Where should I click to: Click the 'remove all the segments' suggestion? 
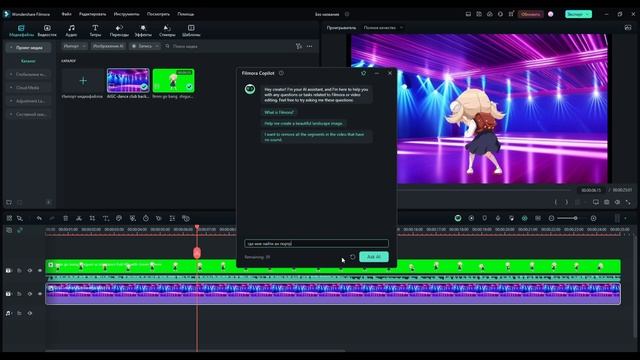(x=316, y=137)
